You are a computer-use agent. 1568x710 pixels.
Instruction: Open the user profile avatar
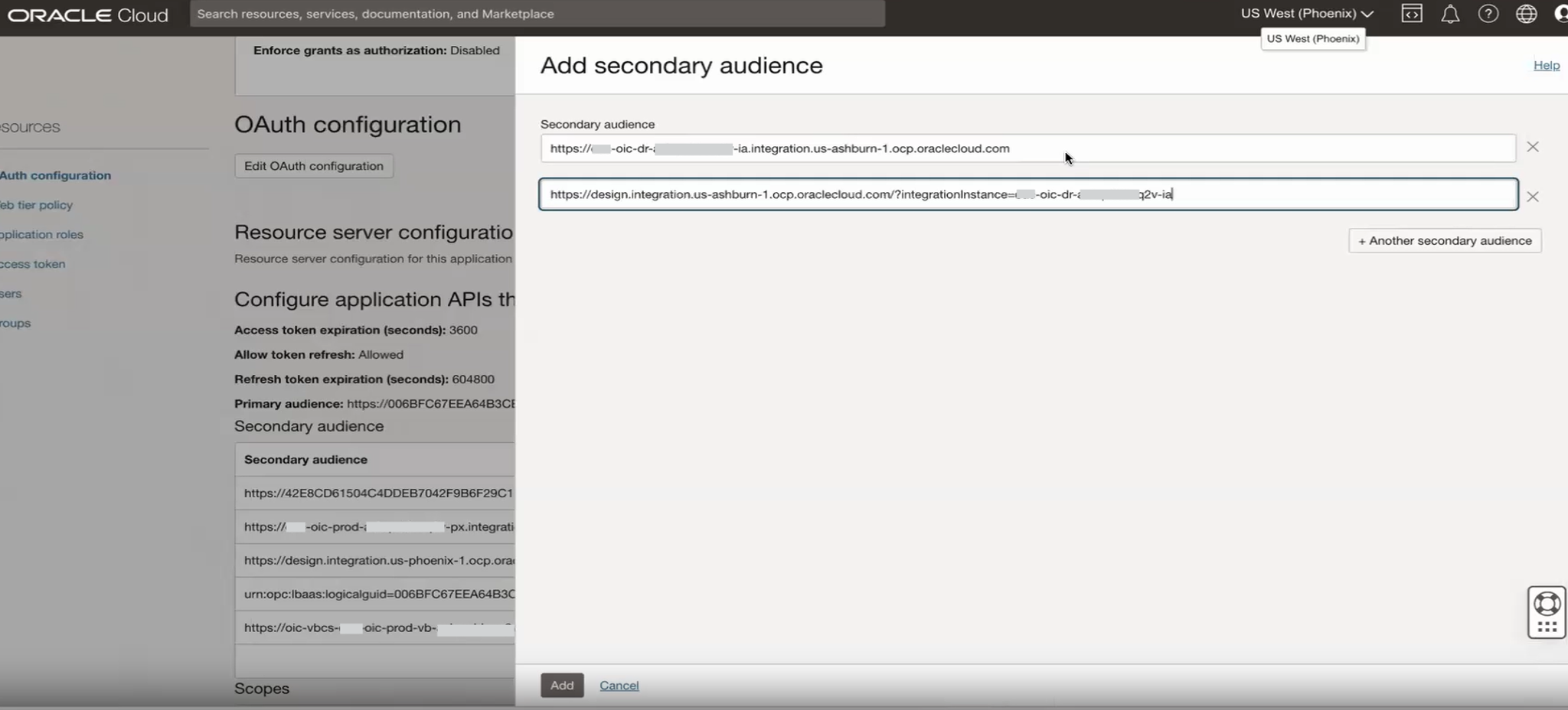1562,13
